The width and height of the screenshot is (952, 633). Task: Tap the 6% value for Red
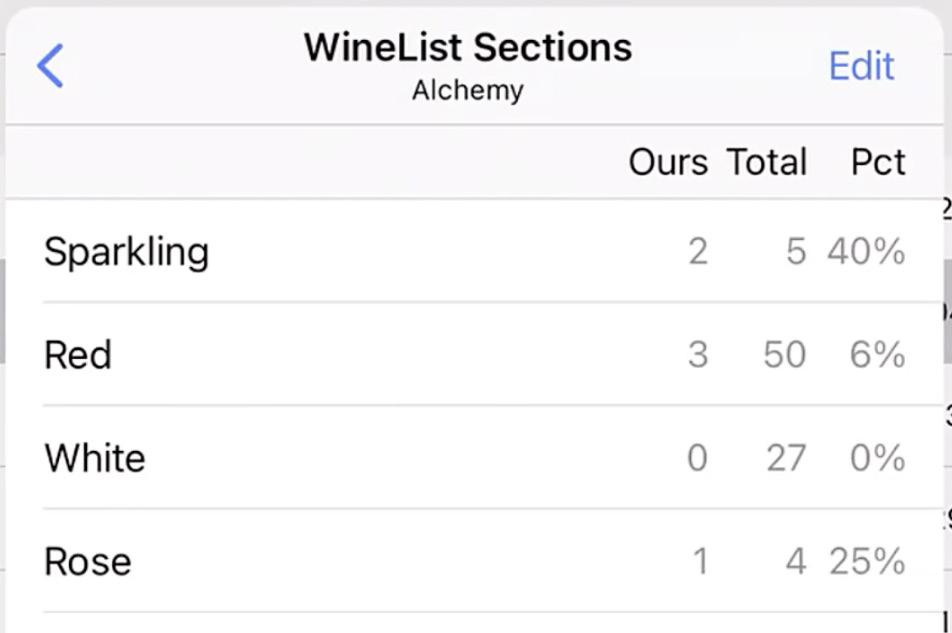pos(878,355)
